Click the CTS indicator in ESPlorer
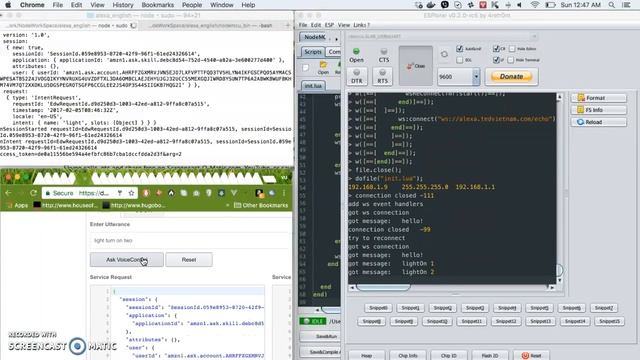Screen dimensions: 640x360 pyautogui.click(x=384, y=55)
